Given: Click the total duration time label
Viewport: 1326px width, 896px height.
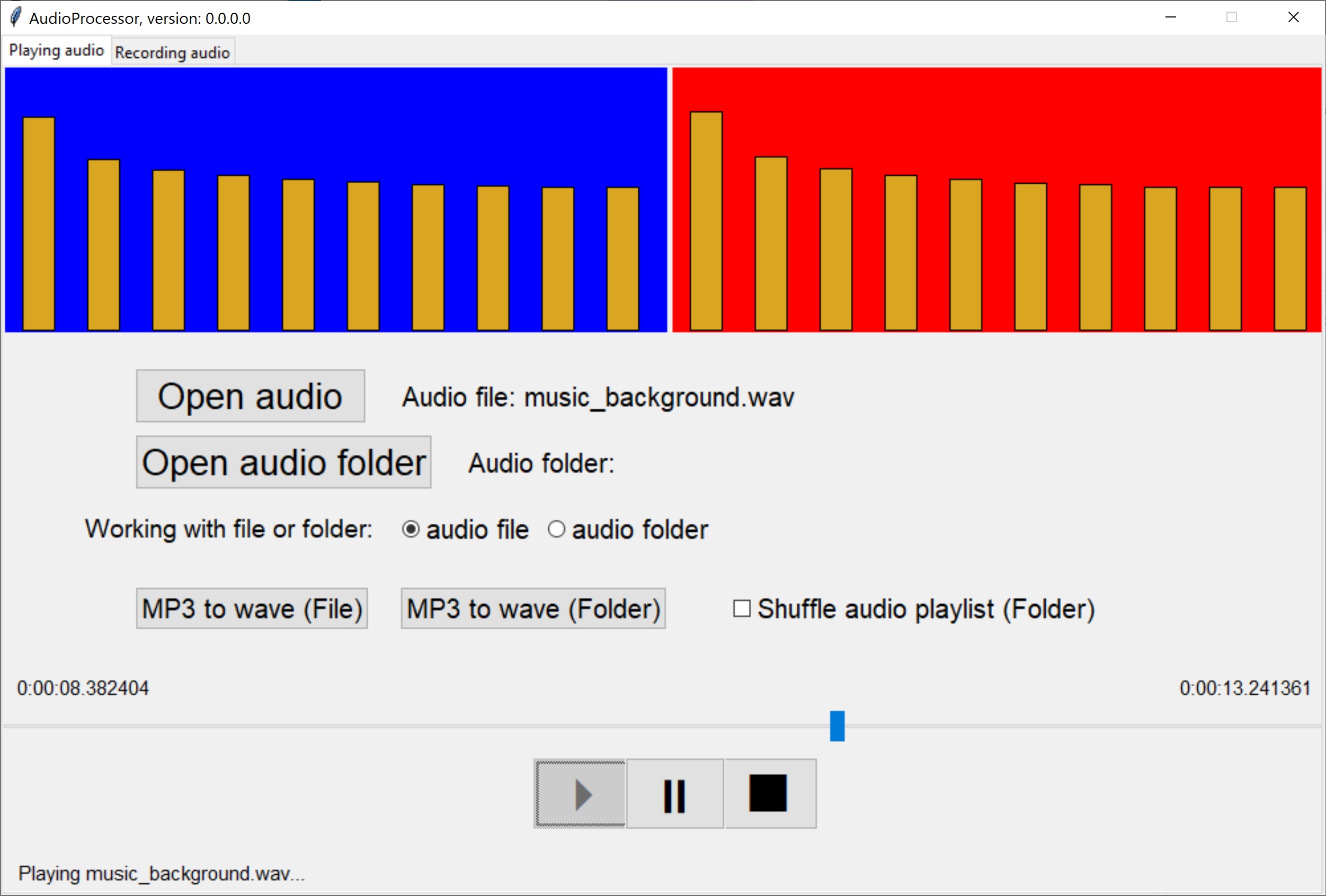Looking at the screenshot, I should coord(1244,688).
